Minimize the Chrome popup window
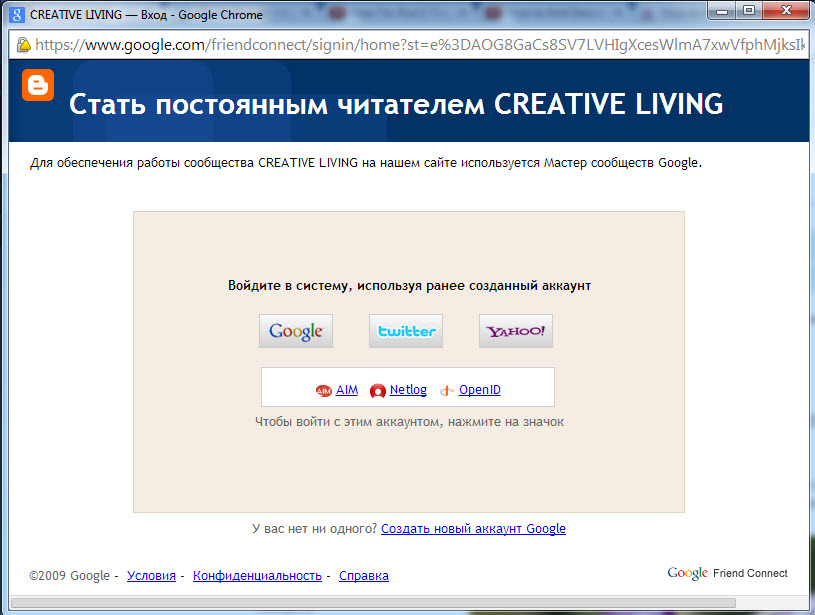815x615 pixels. tap(721, 10)
